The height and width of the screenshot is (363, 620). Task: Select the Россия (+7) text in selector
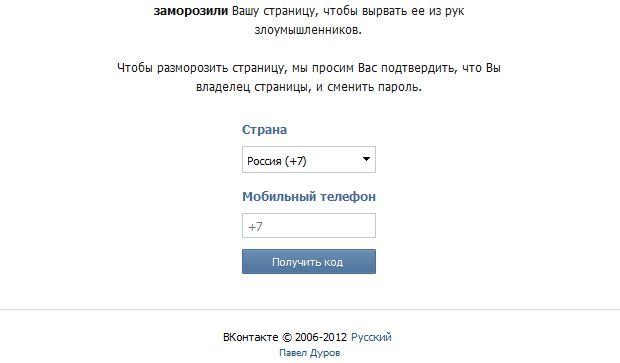tap(276, 161)
